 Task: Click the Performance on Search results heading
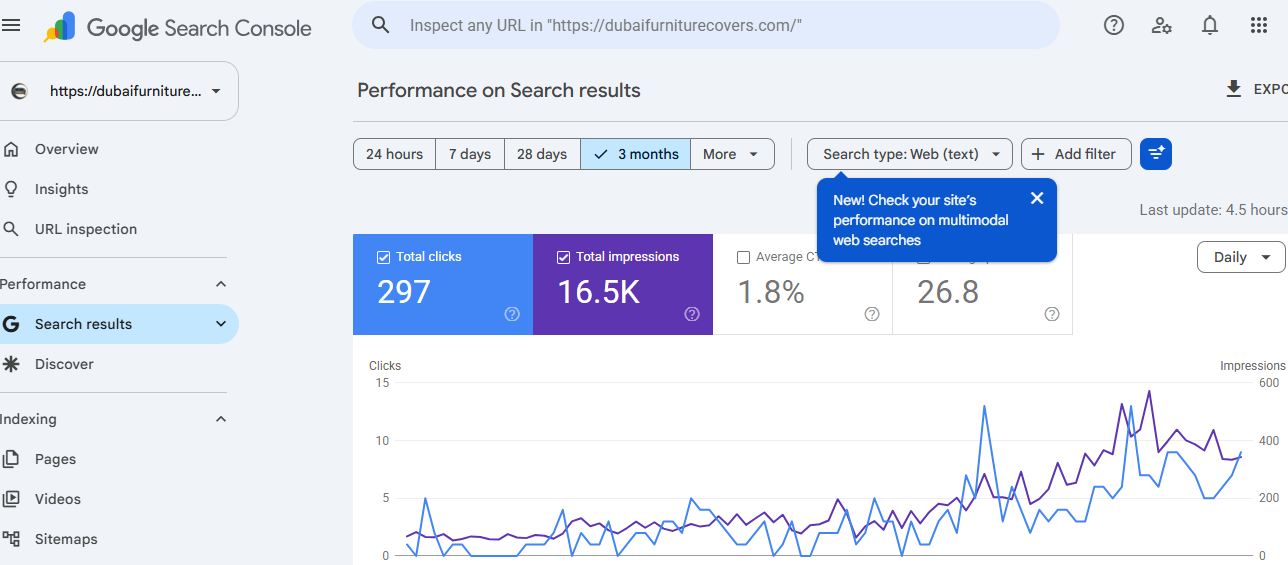click(499, 90)
